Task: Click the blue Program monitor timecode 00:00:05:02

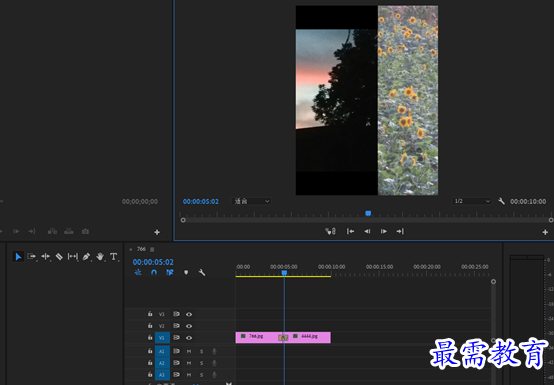Action: click(x=201, y=201)
